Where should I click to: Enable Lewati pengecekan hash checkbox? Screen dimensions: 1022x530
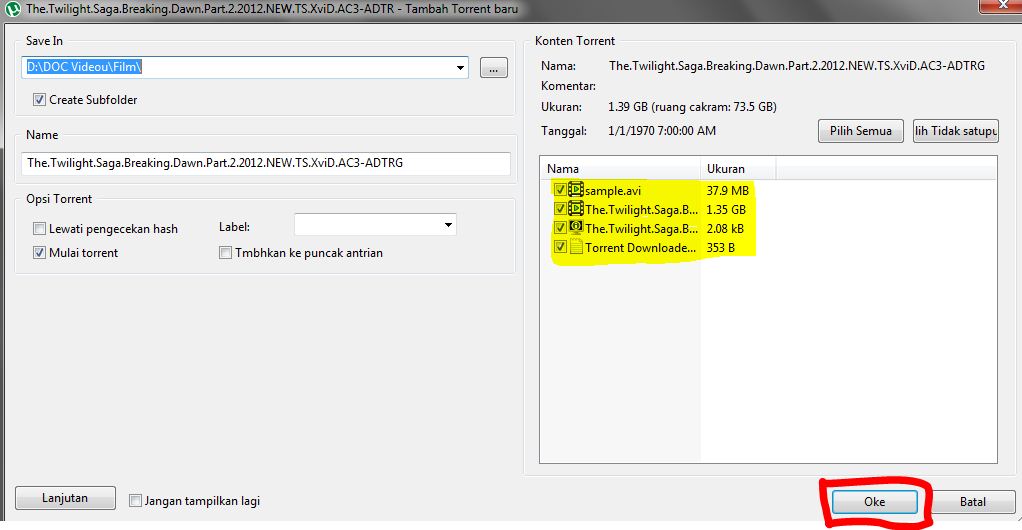[39, 229]
